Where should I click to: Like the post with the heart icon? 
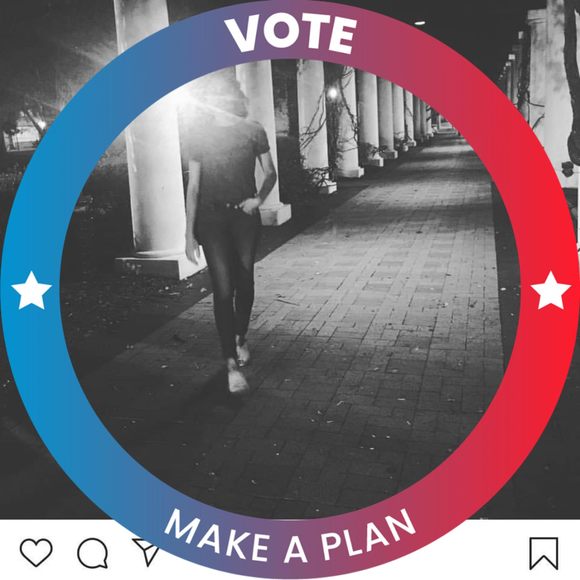[x=36, y=552]
